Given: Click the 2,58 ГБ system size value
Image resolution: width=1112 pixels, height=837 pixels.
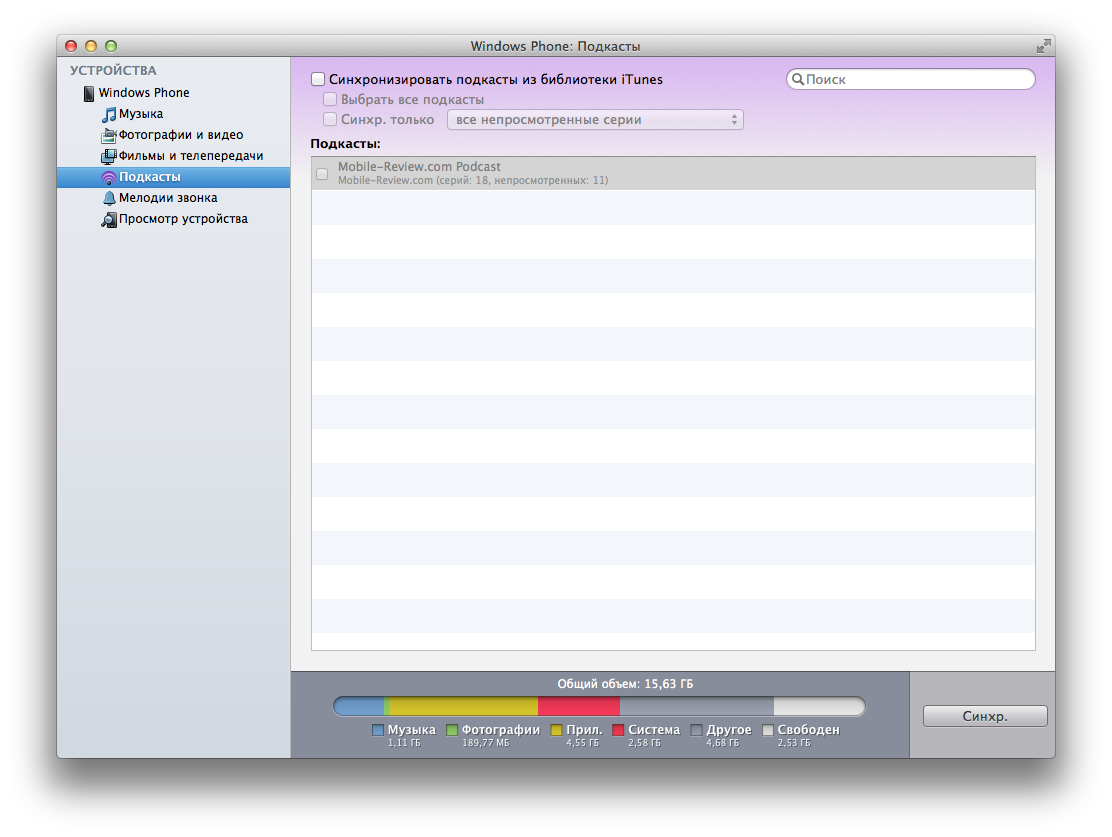Looking at the screenshot, I should [644, 743].
